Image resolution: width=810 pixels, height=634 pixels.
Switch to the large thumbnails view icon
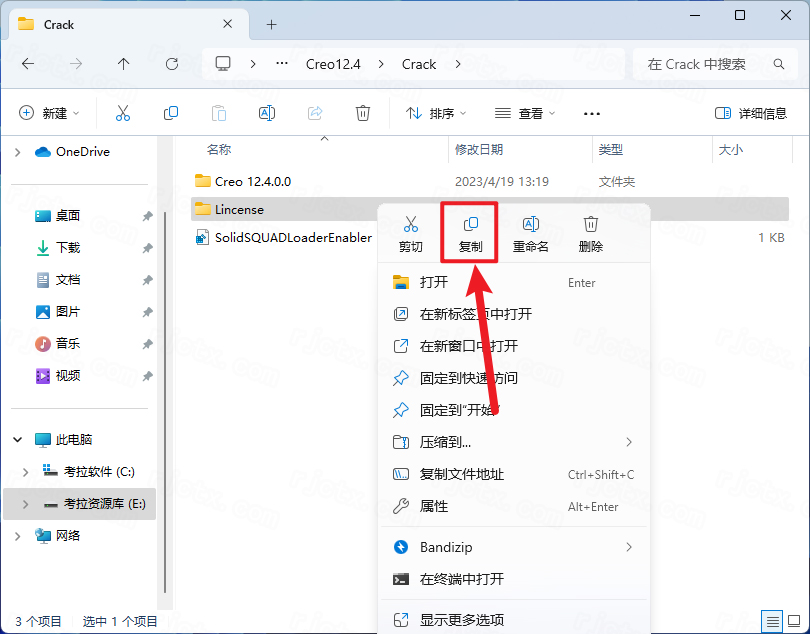[793, 621]
